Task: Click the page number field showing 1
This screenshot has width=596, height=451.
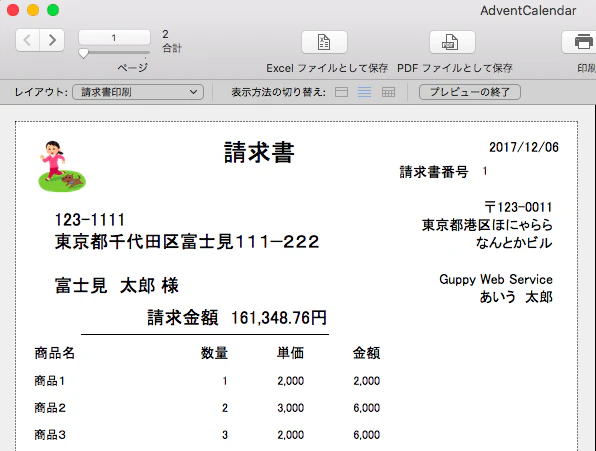Action: click(114, 38)
